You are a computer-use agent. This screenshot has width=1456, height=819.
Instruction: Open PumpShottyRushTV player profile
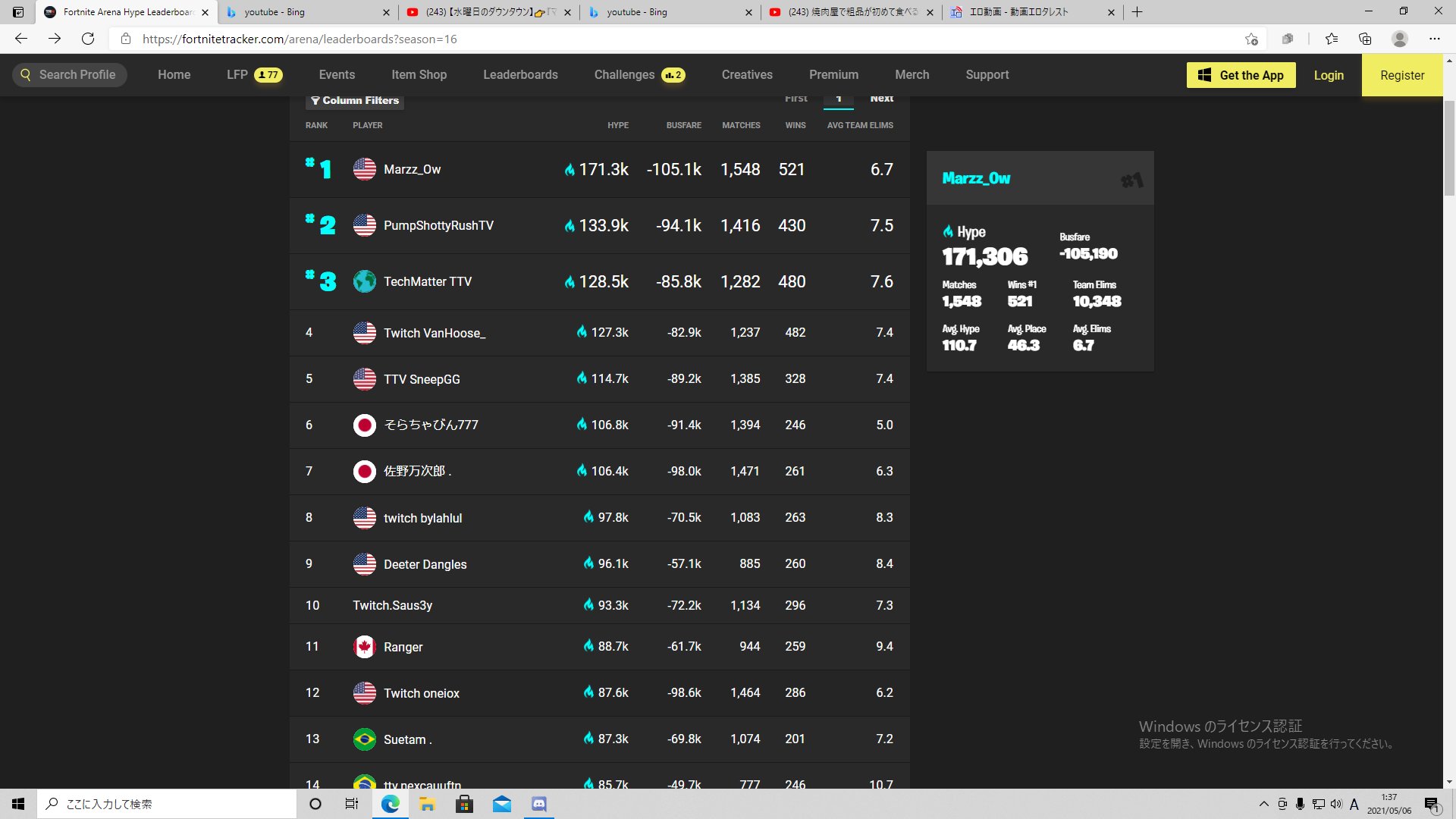tap(438, 225)
